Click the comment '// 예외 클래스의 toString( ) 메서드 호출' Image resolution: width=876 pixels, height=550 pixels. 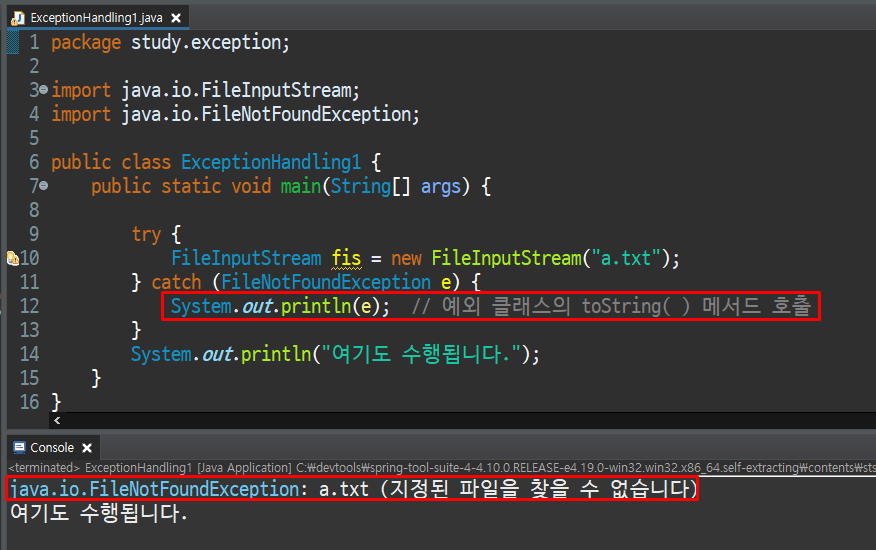point(611,306)
